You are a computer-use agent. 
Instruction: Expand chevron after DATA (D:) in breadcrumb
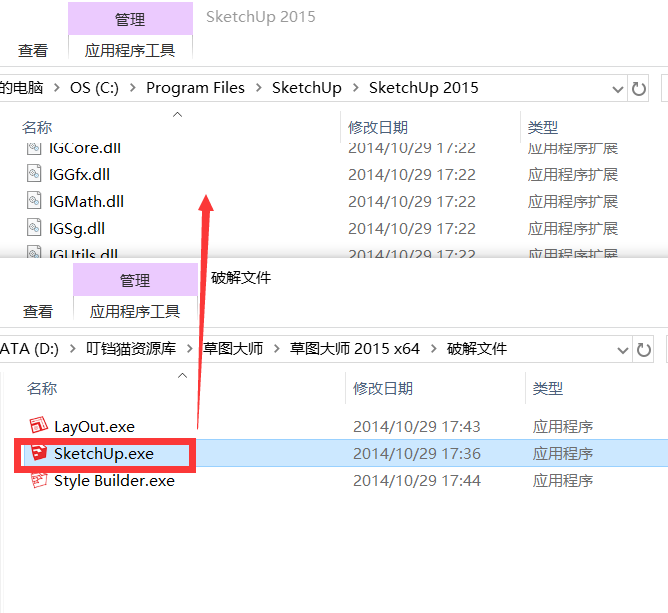pos(72,349)
